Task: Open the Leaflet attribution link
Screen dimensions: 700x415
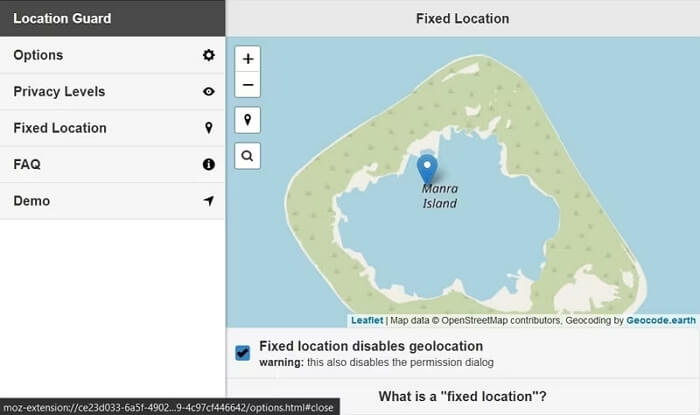Action: pyautogui.click(x=367, y=320)
